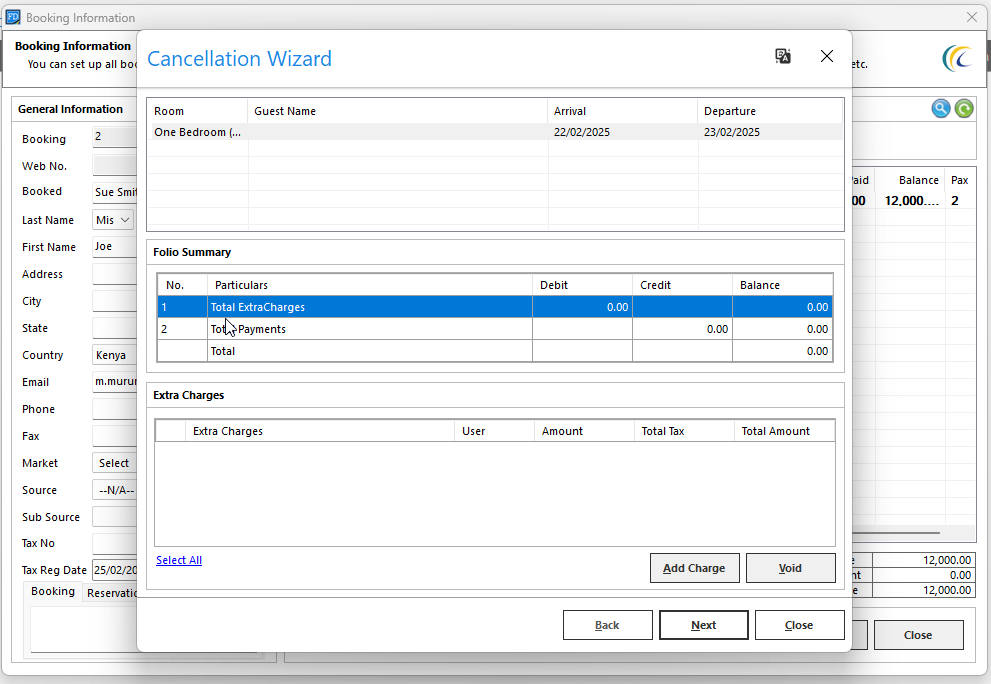Switch to the Reservation tab
The width and height of the screenshot is (991, 684).
(x=111, y=593)
